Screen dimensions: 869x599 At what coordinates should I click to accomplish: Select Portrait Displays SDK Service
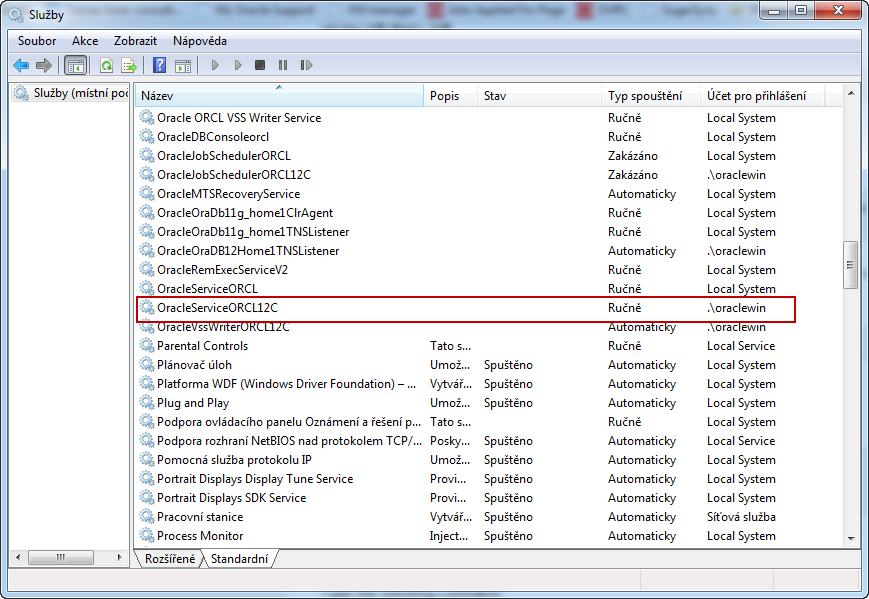tap(231, 498)
